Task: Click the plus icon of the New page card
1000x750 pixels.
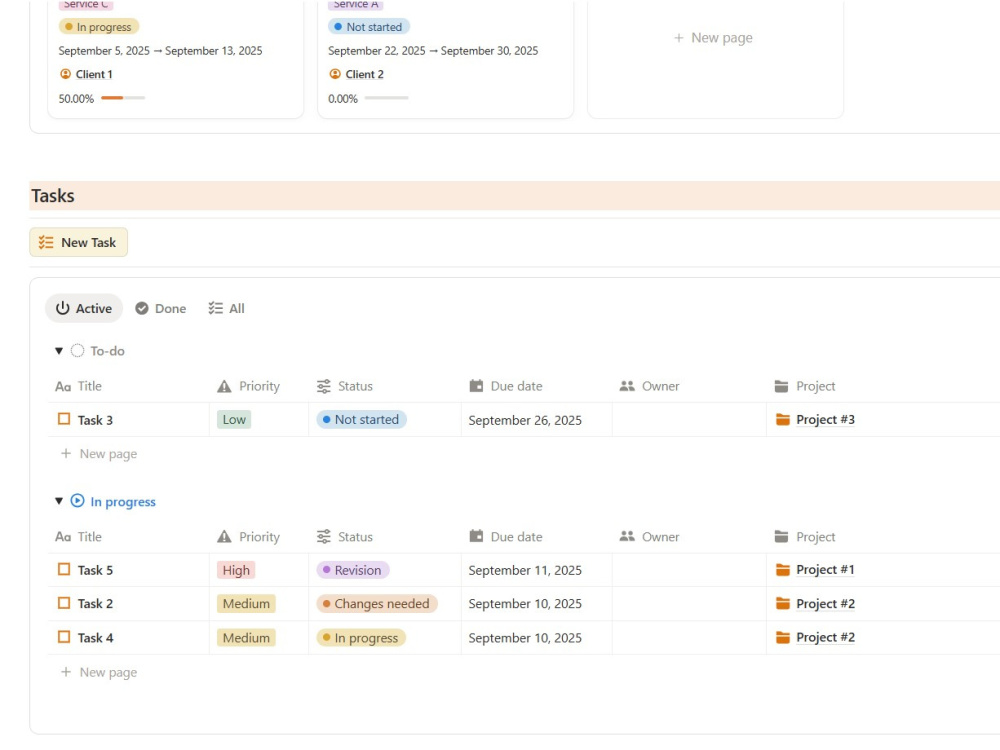Action: 679,38
